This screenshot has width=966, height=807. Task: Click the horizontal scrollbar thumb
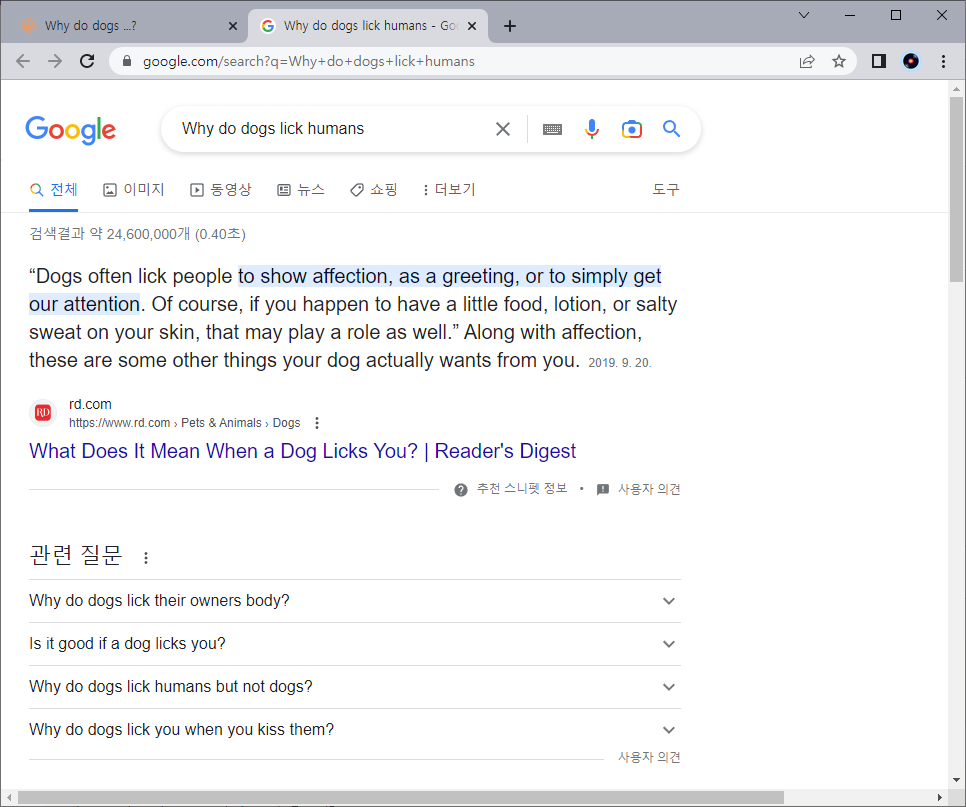[x=400, y=797]
